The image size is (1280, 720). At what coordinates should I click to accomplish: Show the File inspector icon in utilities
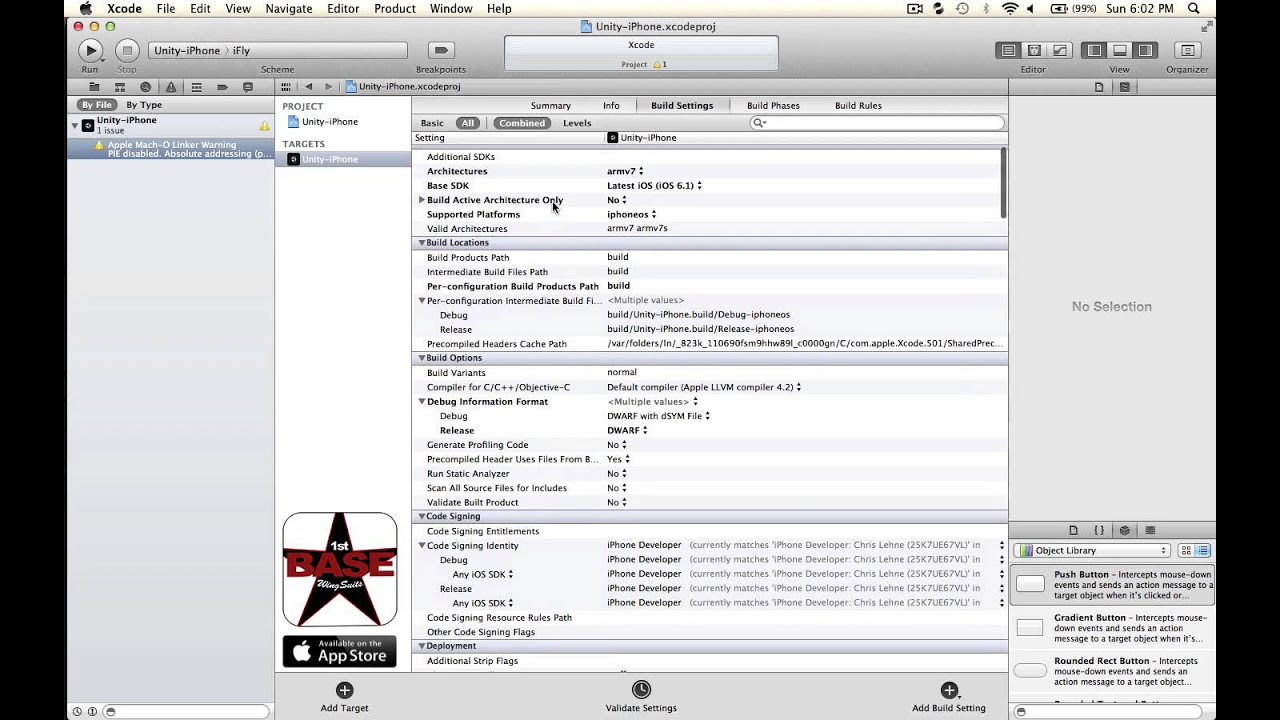pos(1099,87)
